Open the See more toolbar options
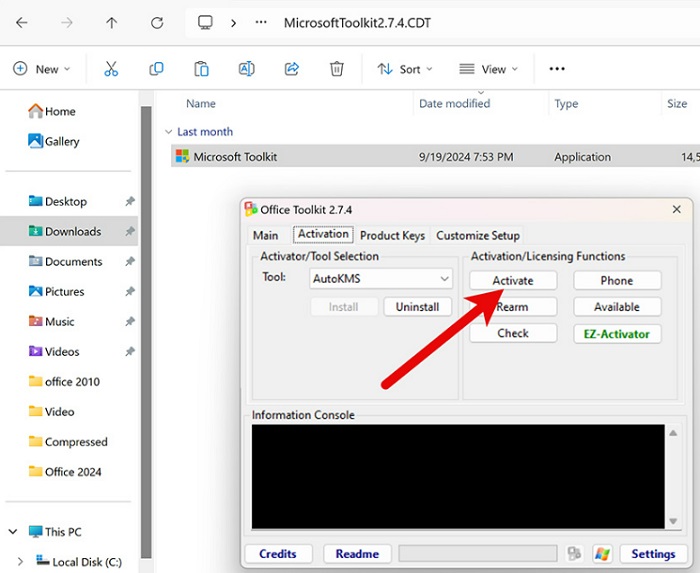The image size is (700, 573). [557, 69]
